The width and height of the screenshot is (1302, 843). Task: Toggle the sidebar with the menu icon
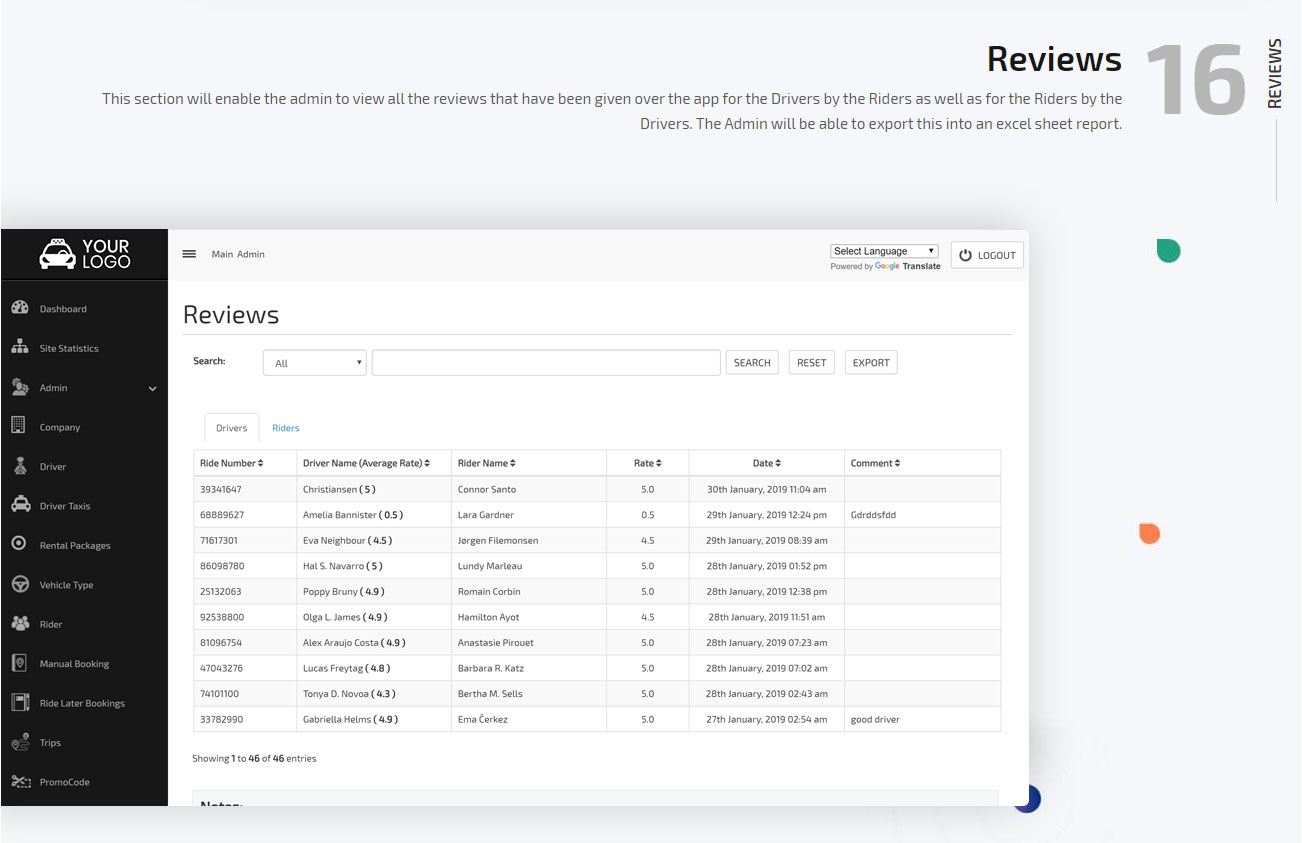(189, 253)
